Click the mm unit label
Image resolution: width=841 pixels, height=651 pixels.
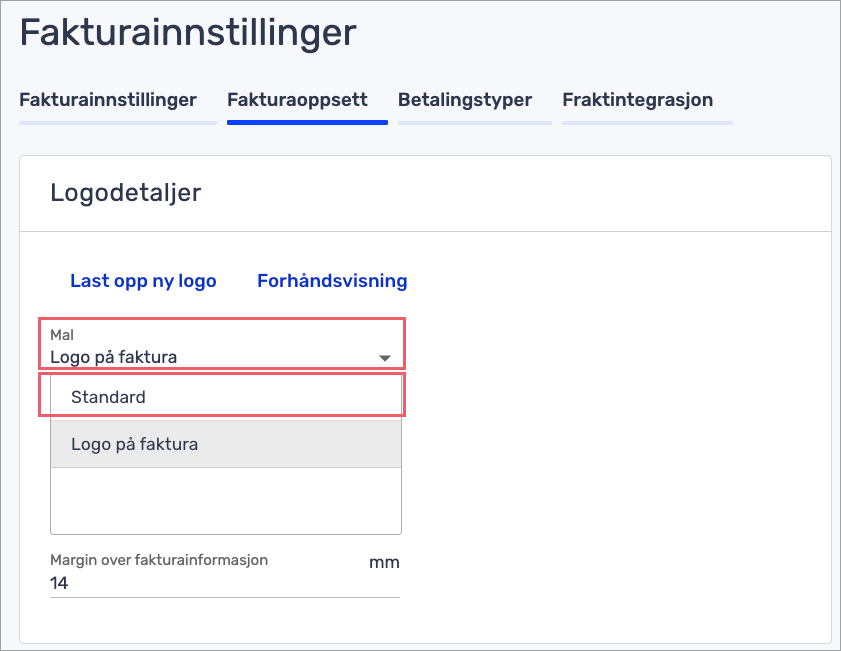(384, 562)
